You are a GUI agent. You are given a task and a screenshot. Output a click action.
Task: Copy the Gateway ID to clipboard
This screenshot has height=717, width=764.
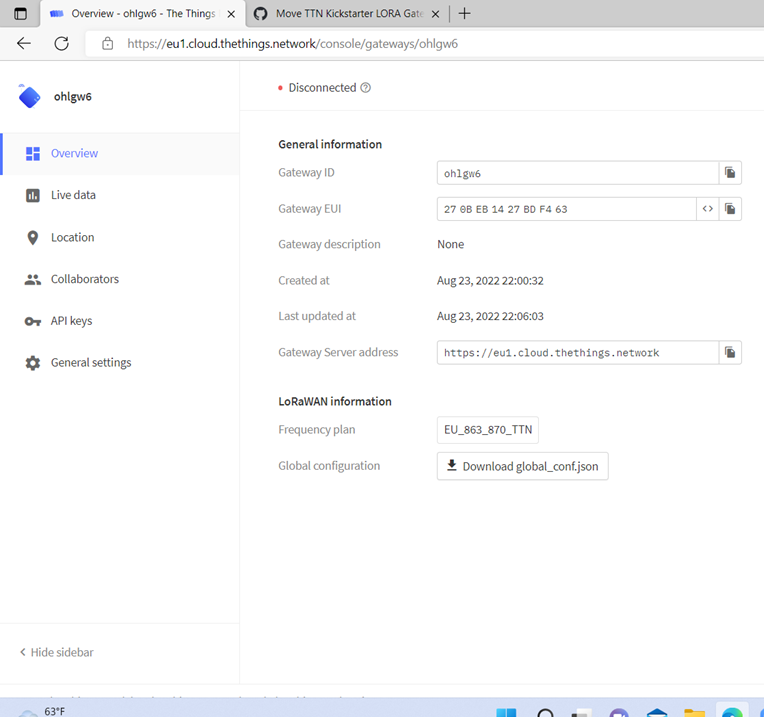[x=730, y=173]
